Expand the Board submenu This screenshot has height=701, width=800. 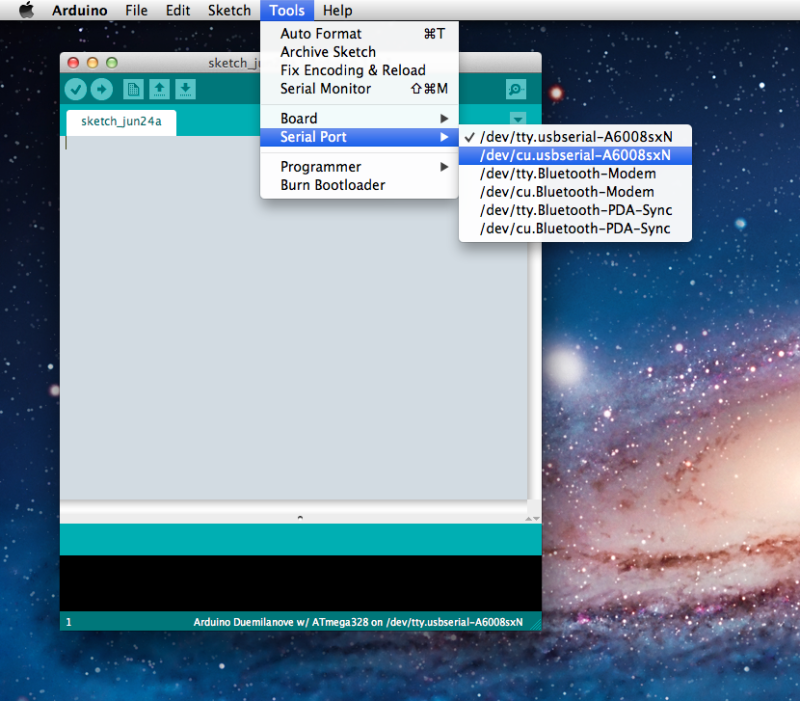point(359,118)
